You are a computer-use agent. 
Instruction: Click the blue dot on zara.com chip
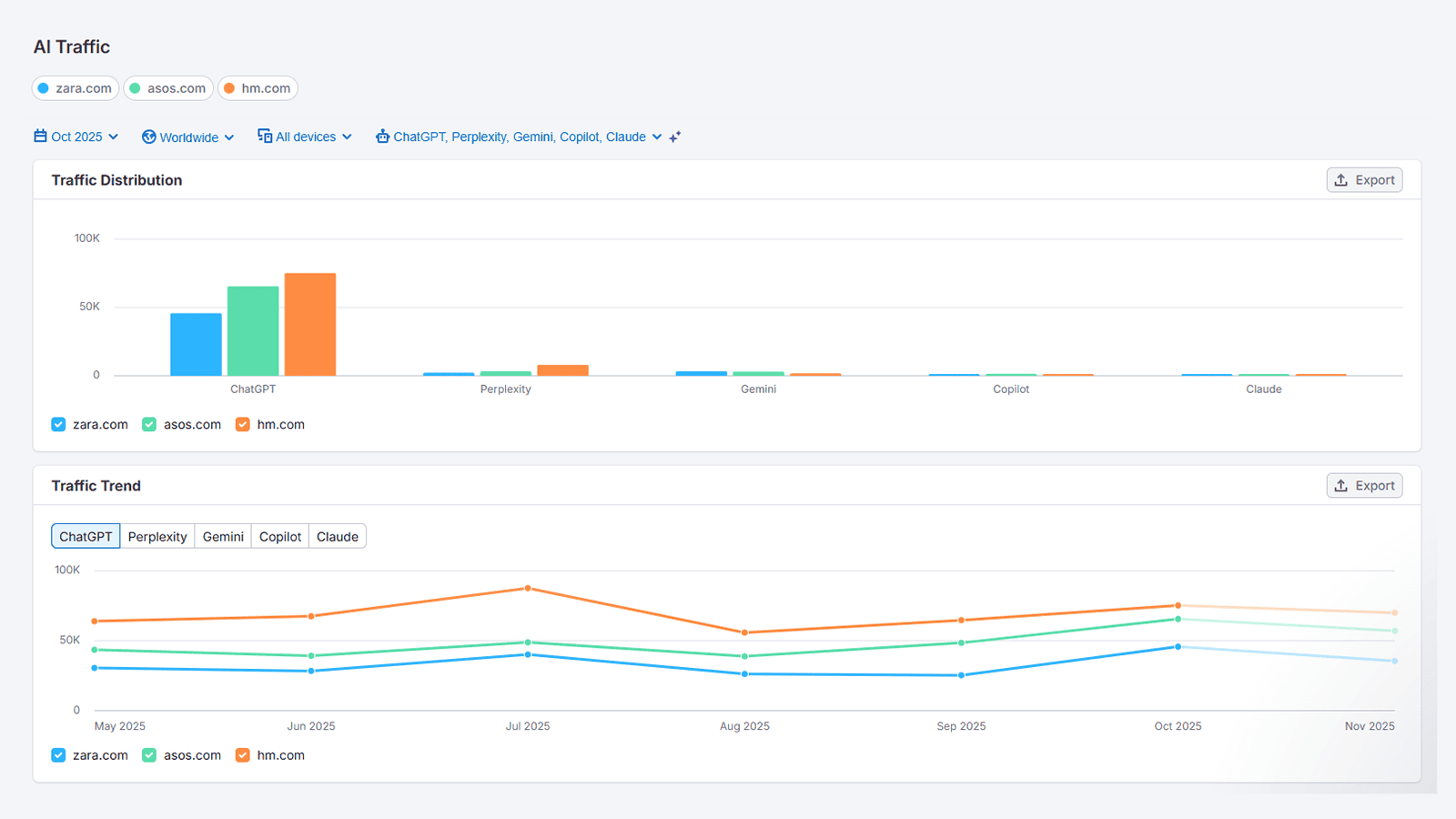tap(44, 88)
